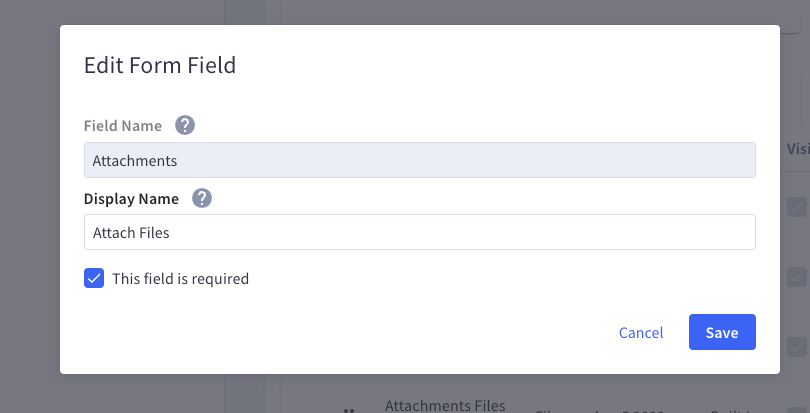810x413 pixels.
Task: Toggle the topmost dimmed Visible column checkbox
Action: coord(797,207)
